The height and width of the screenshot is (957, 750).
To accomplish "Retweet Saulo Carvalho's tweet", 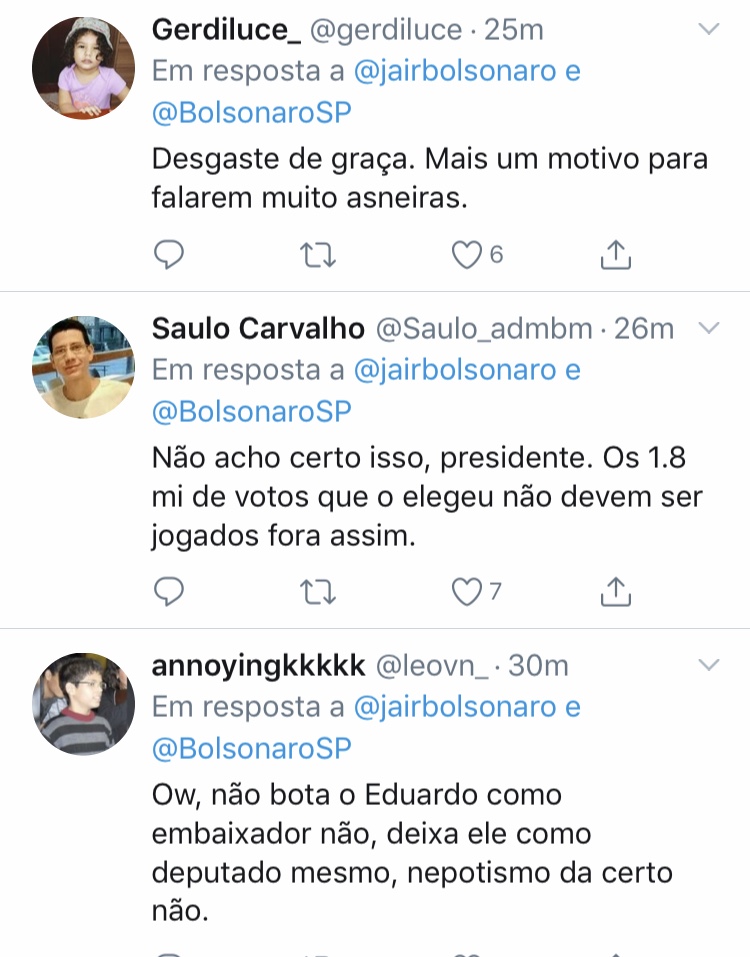I will 318,593.
